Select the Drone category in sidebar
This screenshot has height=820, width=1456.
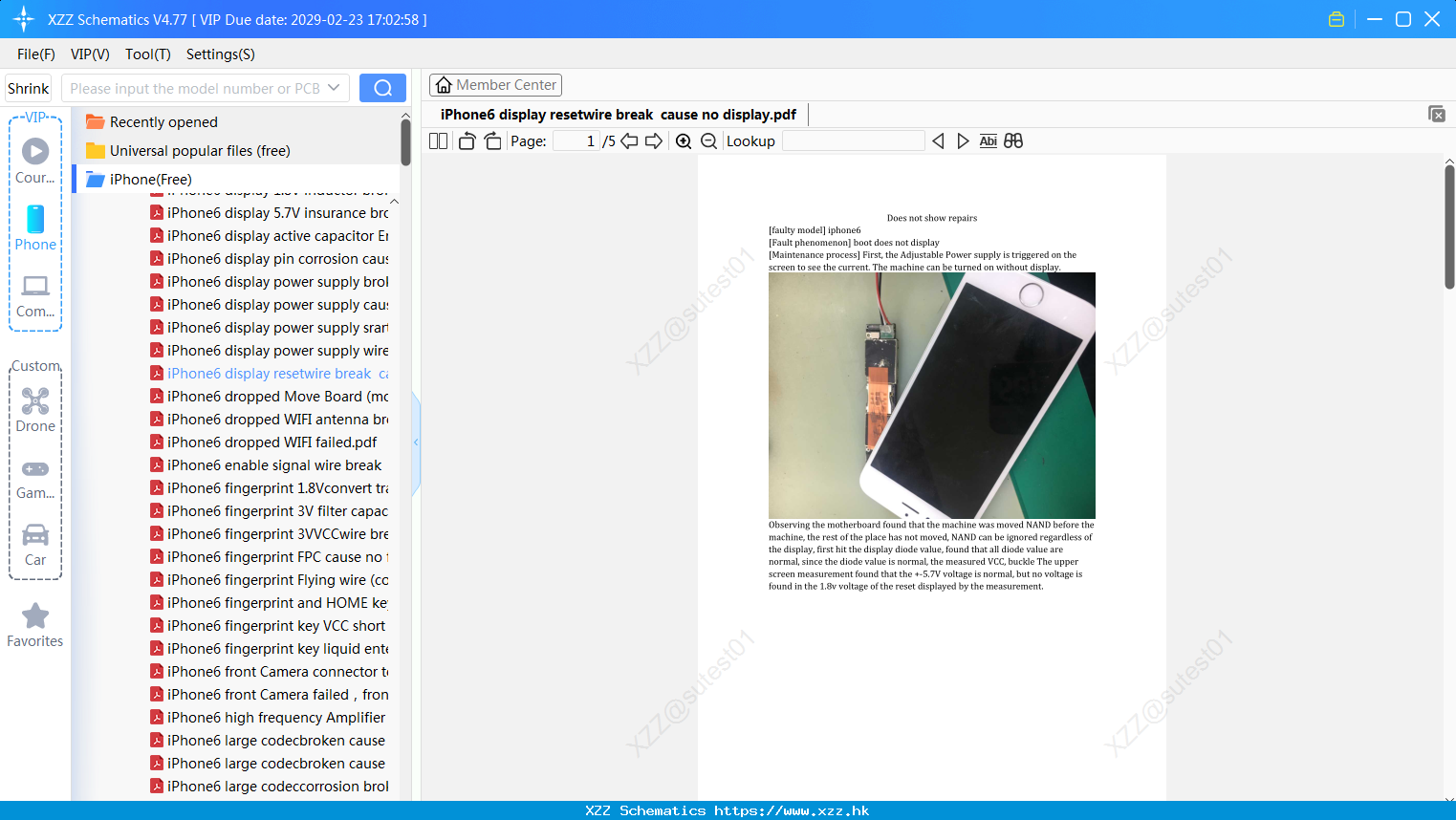pos(35,410)
